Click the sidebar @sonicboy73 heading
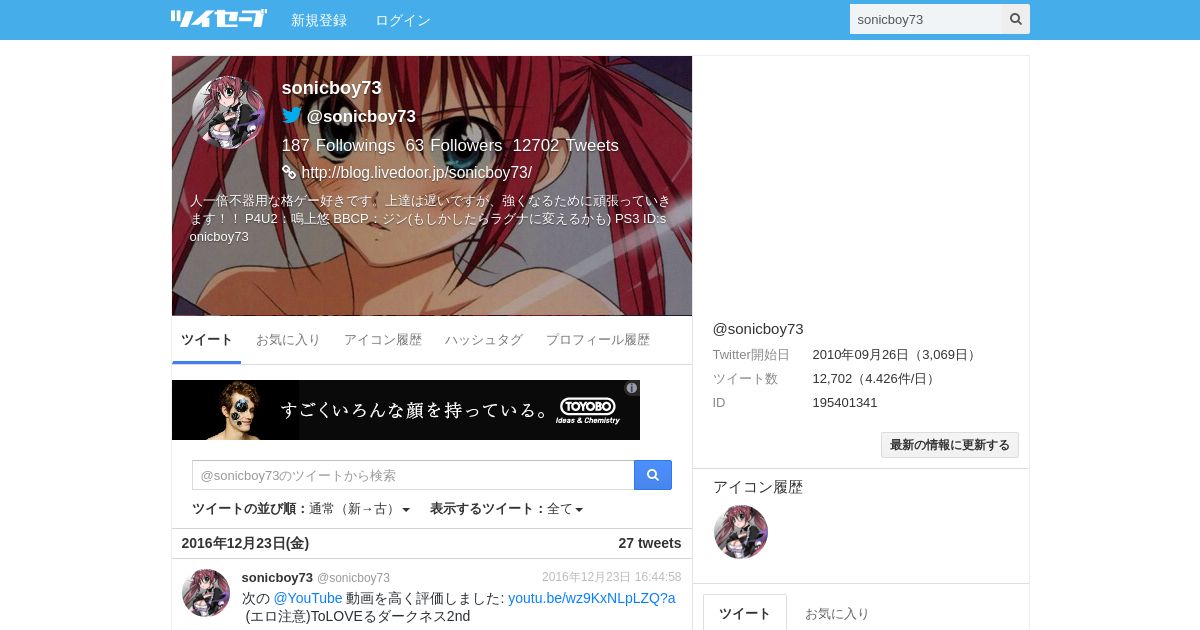 (x=758, y=329)
